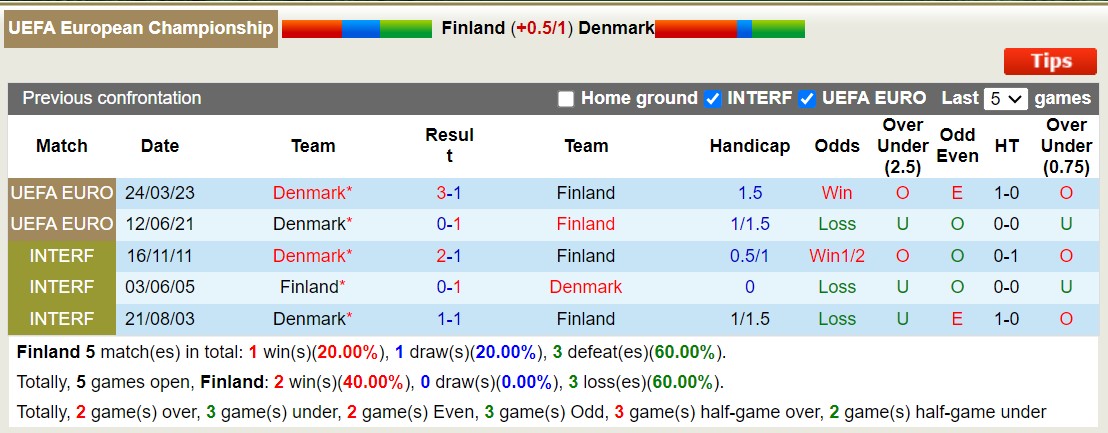Uncheck the UEFA EURO checkbox
Viewport: 1108px width, 433px height.
pos(807,99)
